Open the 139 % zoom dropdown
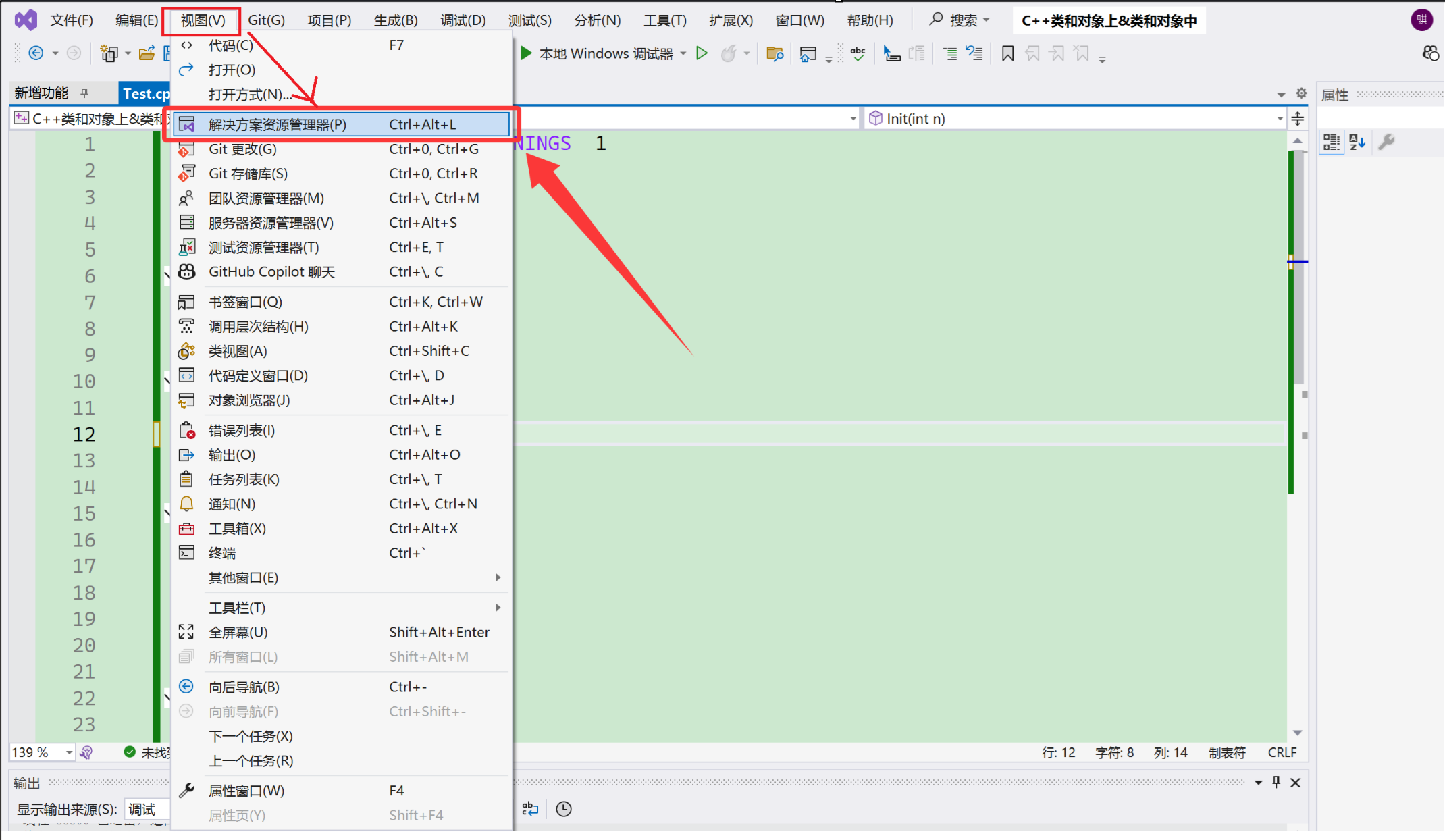The image size is (1445, 840). pos(69,752)
